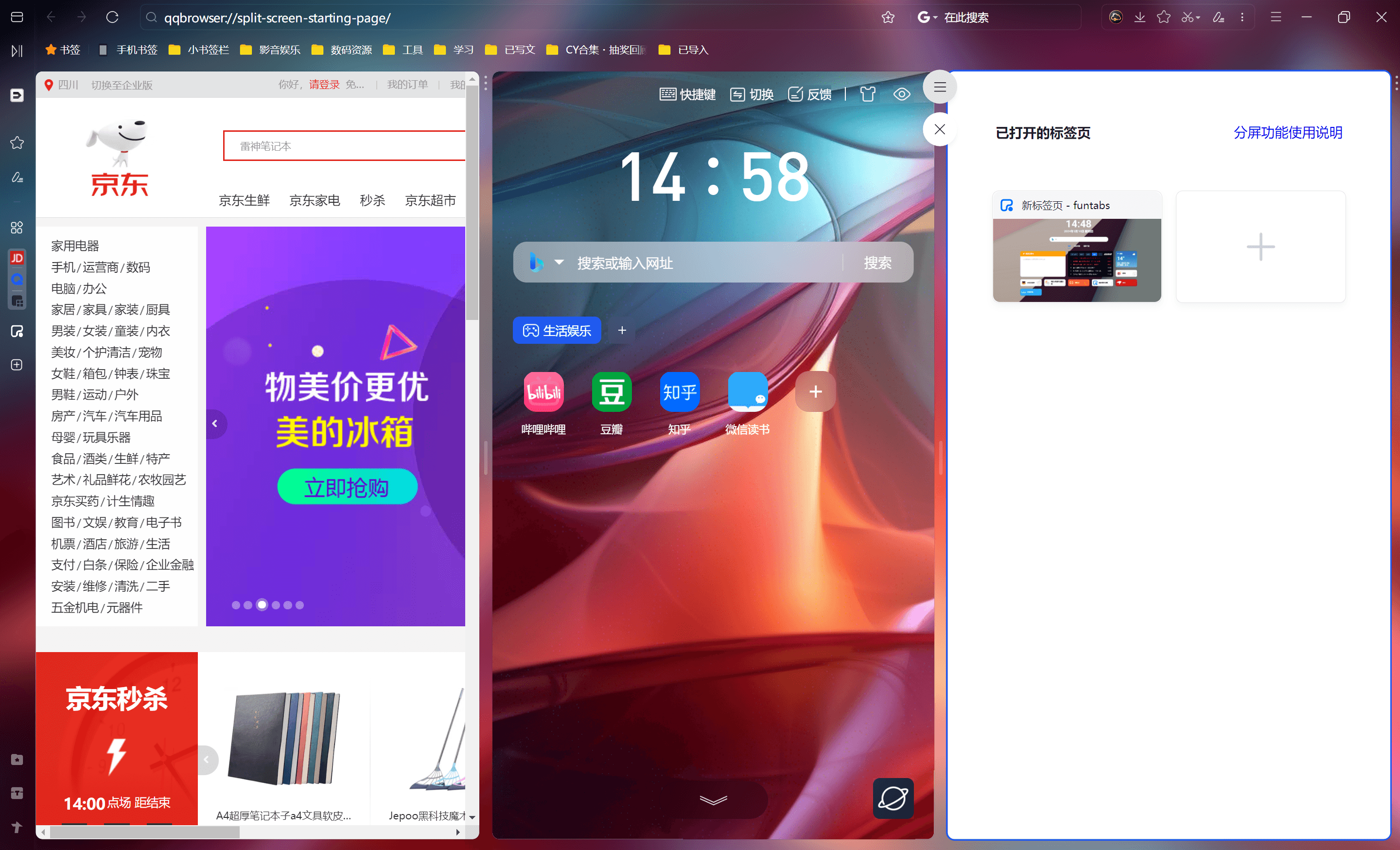Open the 秒杀 nav item
Screen dimensions: 1400x850
pos(373,200)
